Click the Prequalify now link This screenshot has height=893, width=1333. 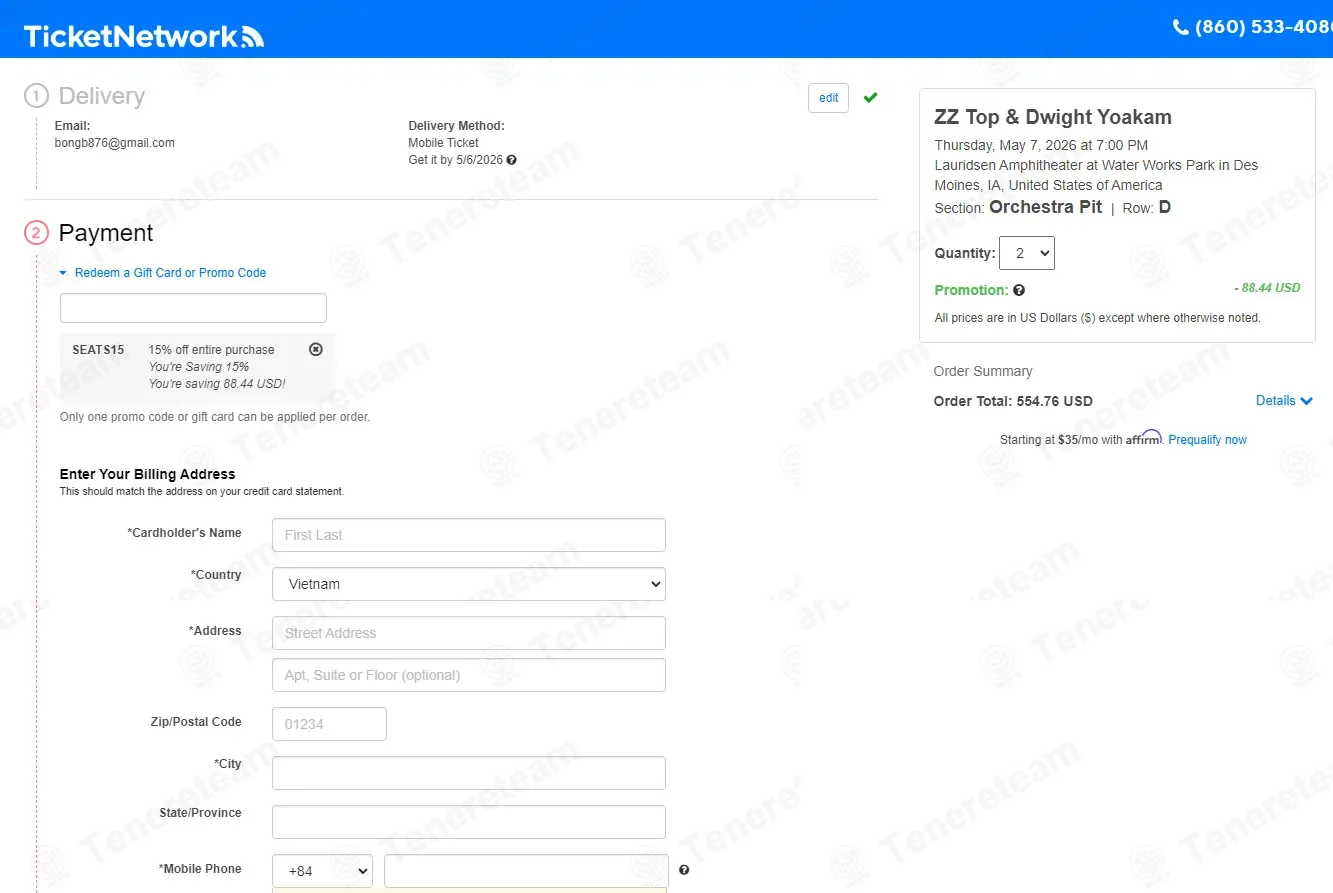tap(1208, 440)
